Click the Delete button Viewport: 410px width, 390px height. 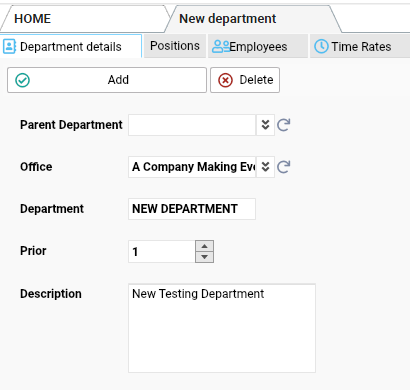(x=245, y=80)
